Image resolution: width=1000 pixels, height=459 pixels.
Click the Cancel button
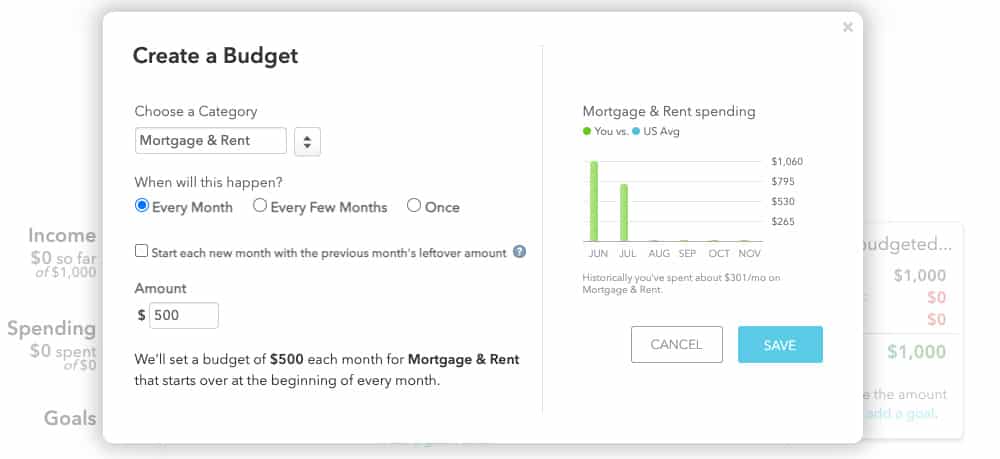pos(677,345)
